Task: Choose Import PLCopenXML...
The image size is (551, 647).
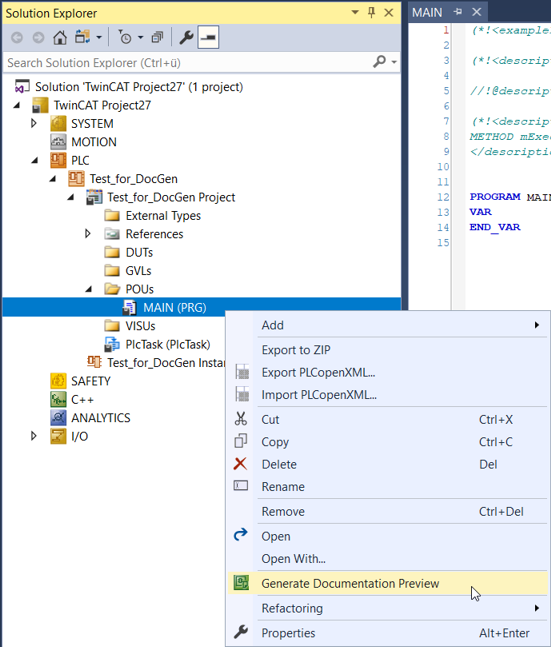Action: 388,395
